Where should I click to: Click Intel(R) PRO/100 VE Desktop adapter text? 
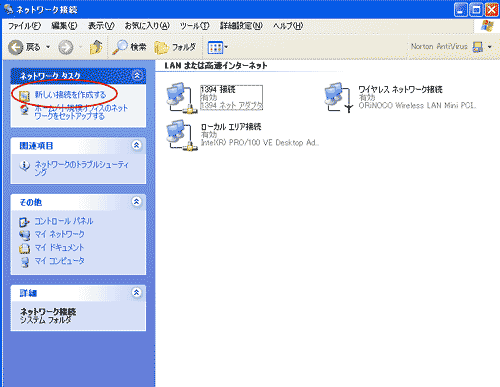pyautogui.click(x=260, y=143)
